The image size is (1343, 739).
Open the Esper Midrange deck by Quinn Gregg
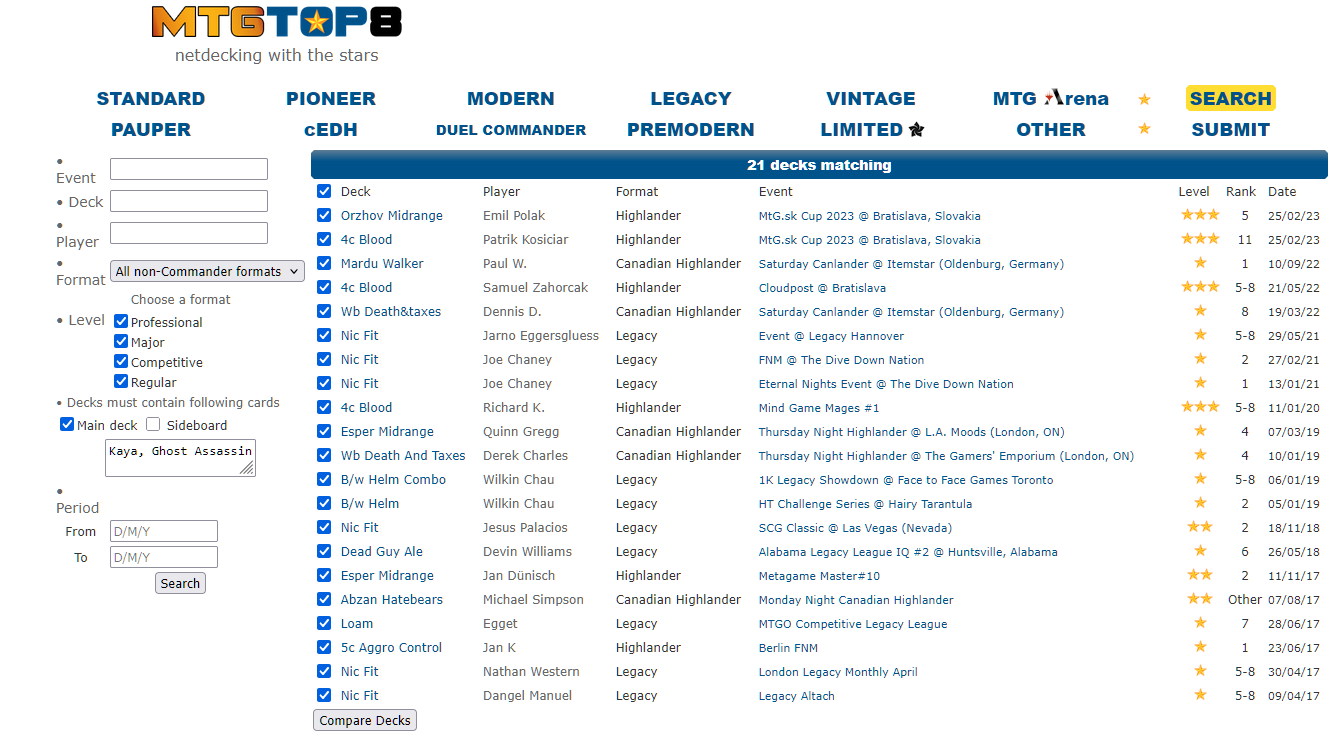point(388,432)
